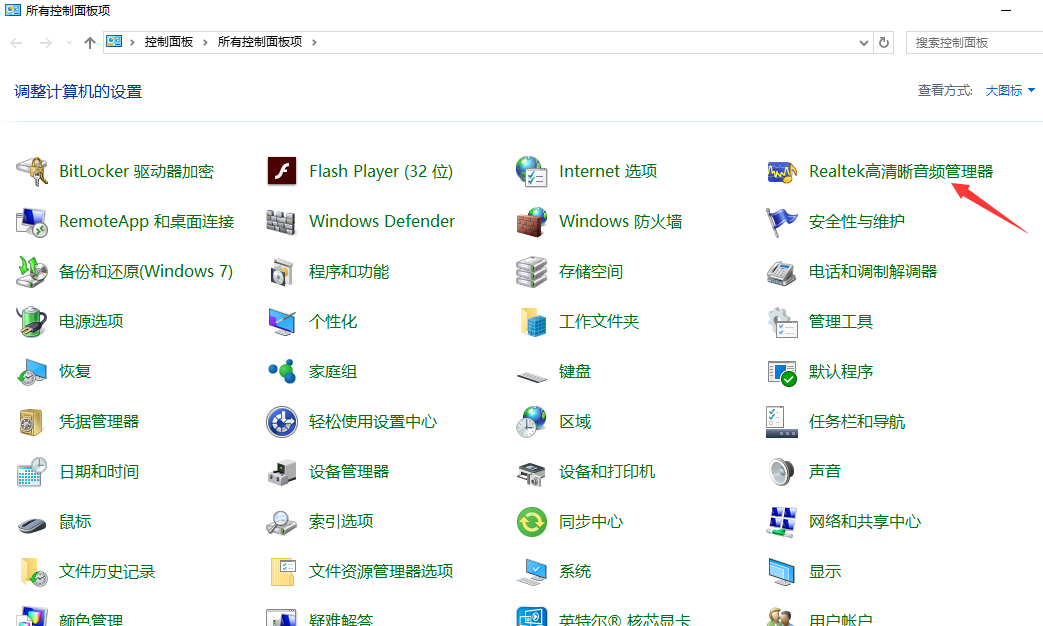Open the 轻松使用设置中心 icon

point(281,422)
